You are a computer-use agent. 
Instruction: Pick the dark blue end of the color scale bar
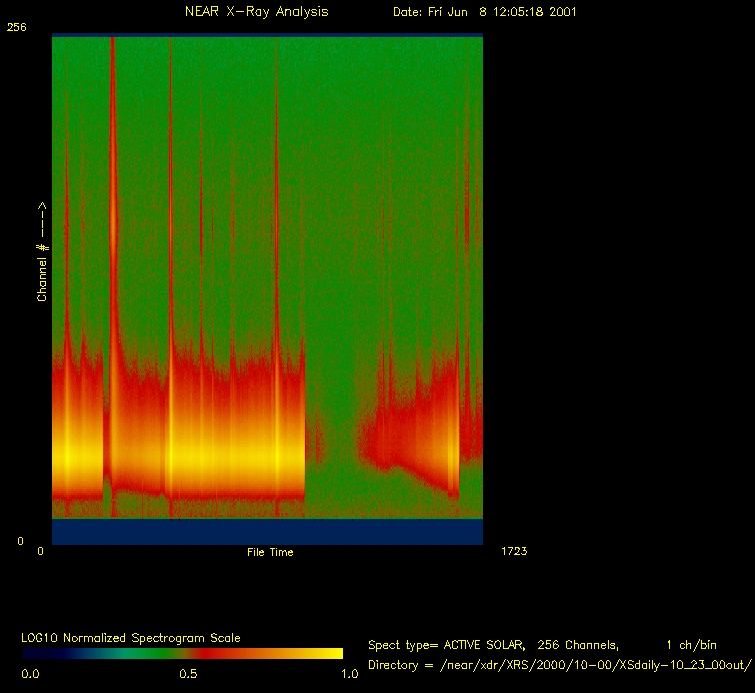[35, 653]
